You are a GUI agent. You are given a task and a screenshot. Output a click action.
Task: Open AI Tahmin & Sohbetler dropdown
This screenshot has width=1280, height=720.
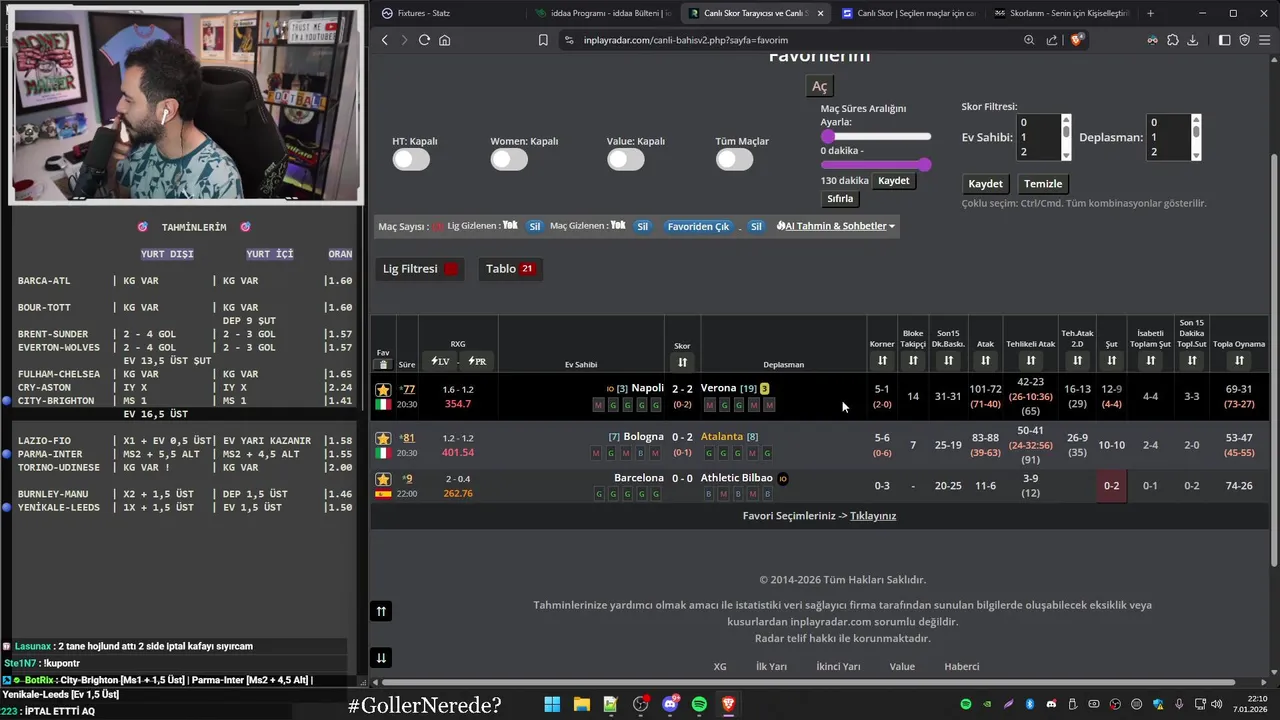(x=836, y=226)
